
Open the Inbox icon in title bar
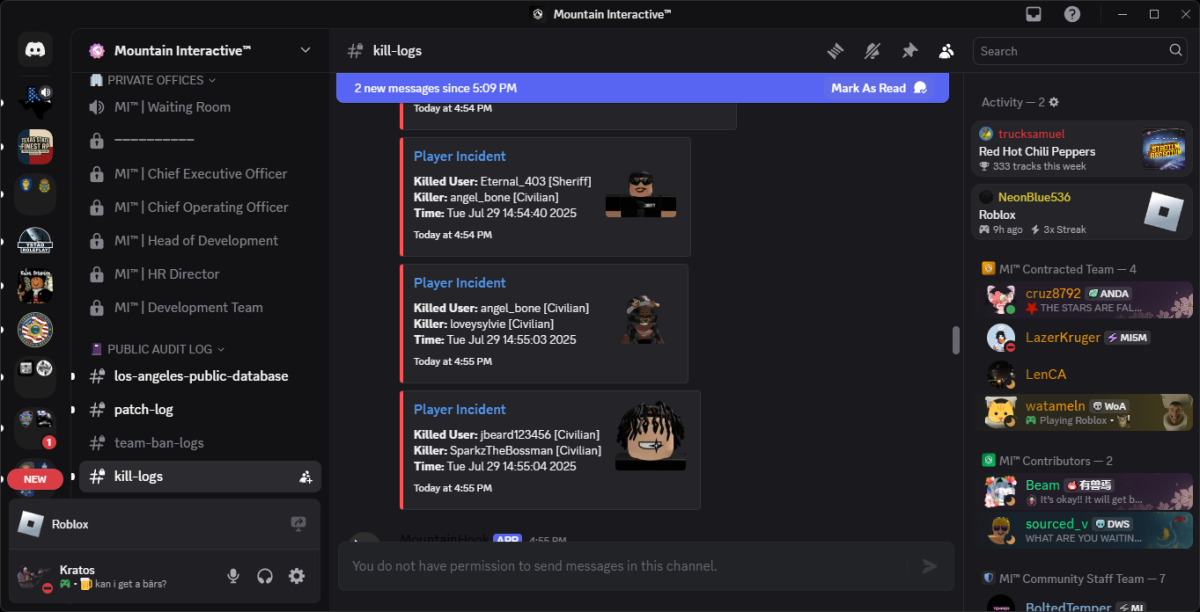click(x=1033, y=14)
